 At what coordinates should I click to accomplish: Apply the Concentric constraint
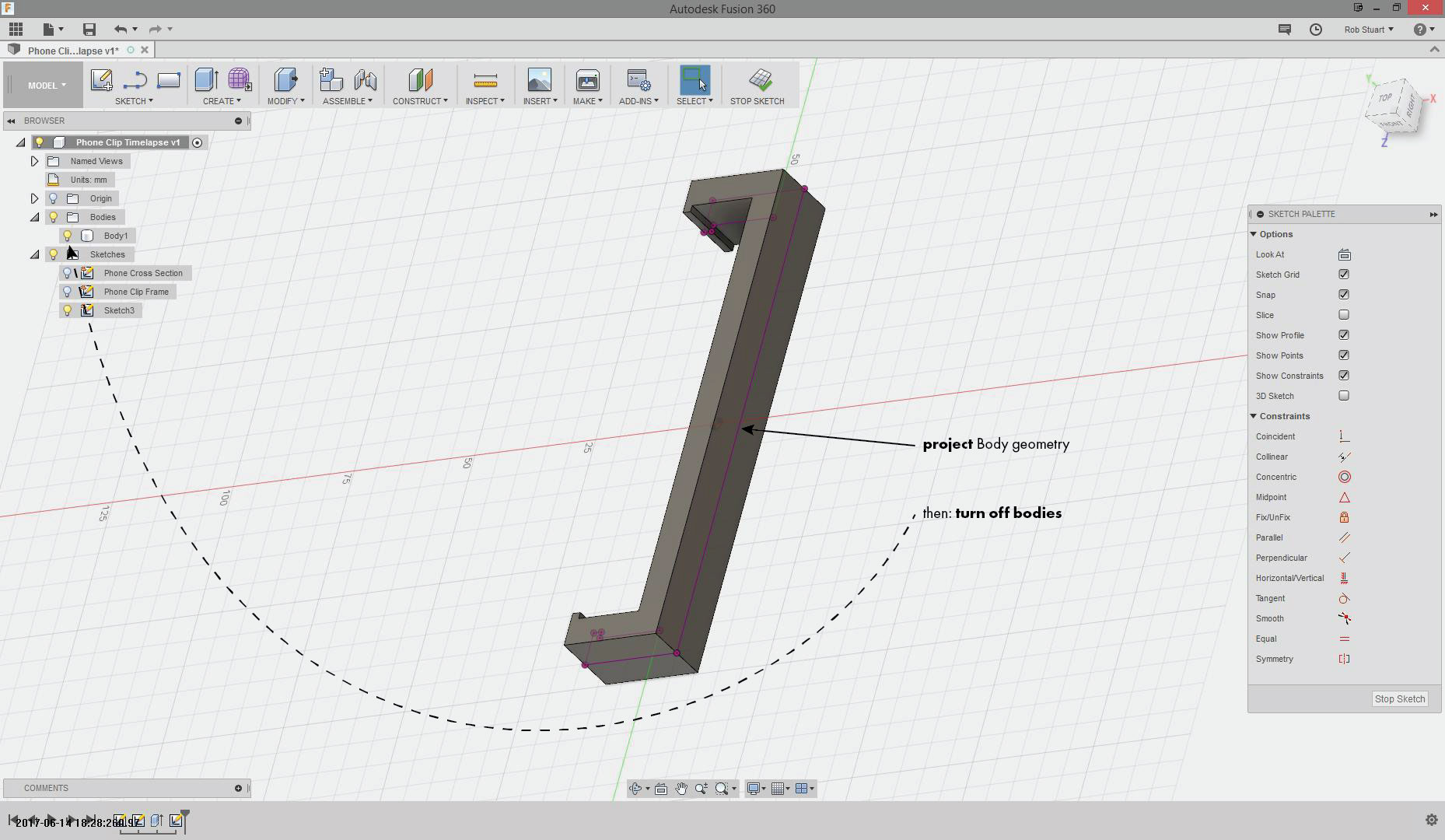pos(1344,477)
